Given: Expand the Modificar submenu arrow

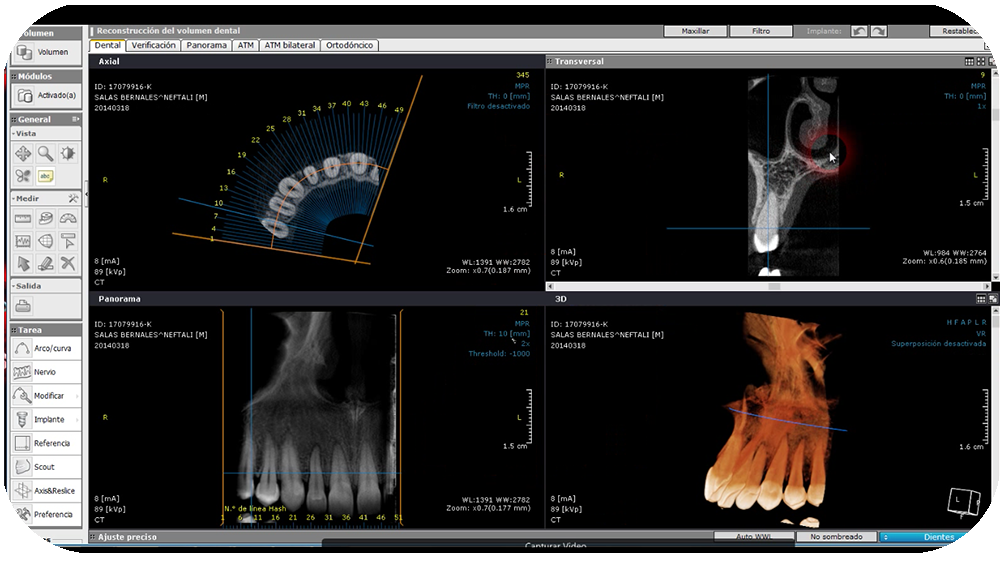Looking at the screenshot, I should pyautogui.click(x=78, y=396).
